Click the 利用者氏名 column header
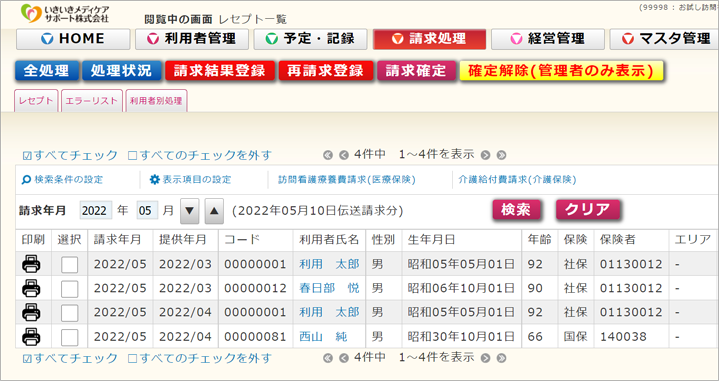This screenshot has width=719, height=381. pos(329,240)
